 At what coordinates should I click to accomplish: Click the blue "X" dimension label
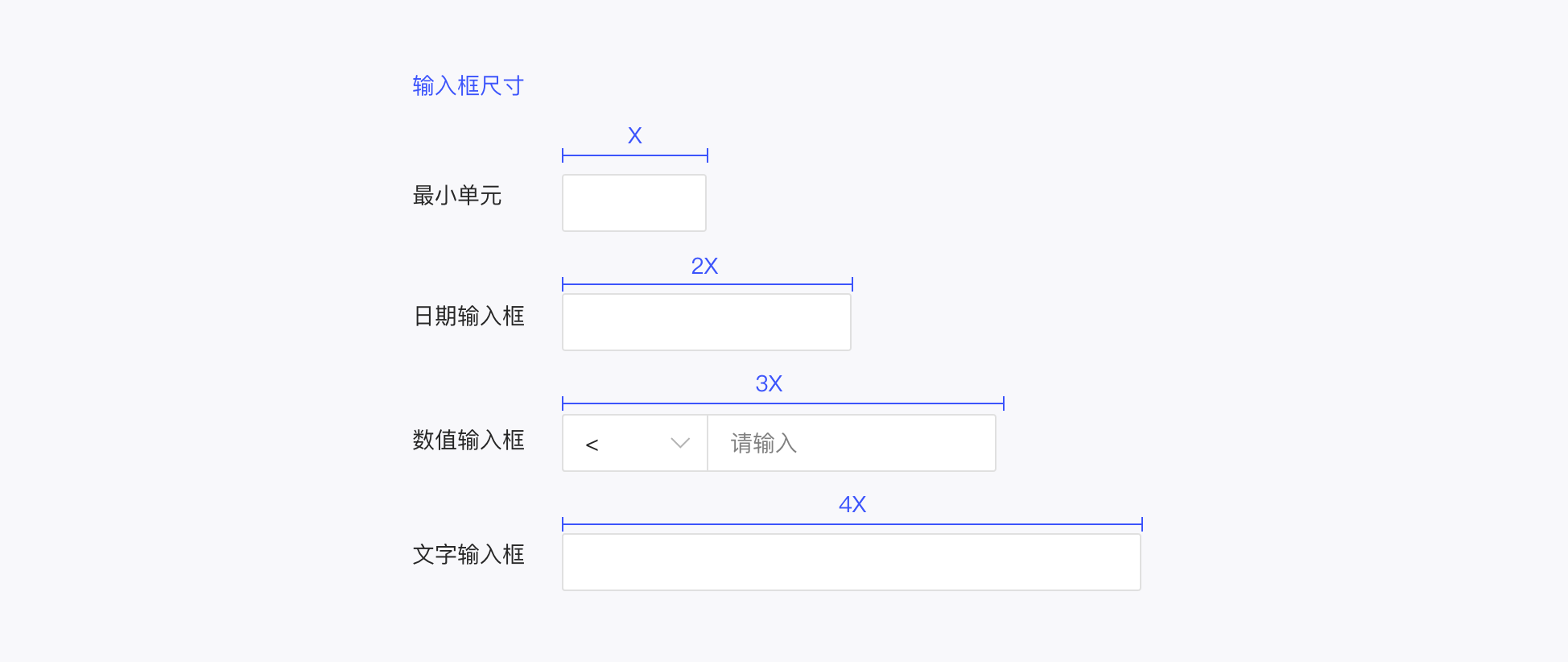pyautogui.click(x=635, y=135)
